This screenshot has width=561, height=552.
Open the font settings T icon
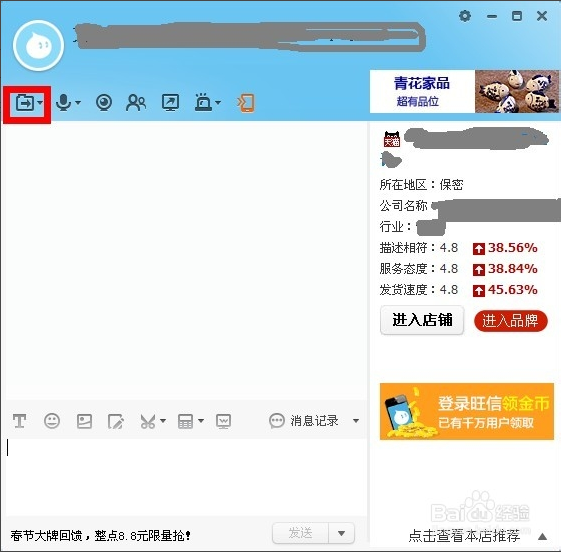pyautogui.click(x=19, y=421)
